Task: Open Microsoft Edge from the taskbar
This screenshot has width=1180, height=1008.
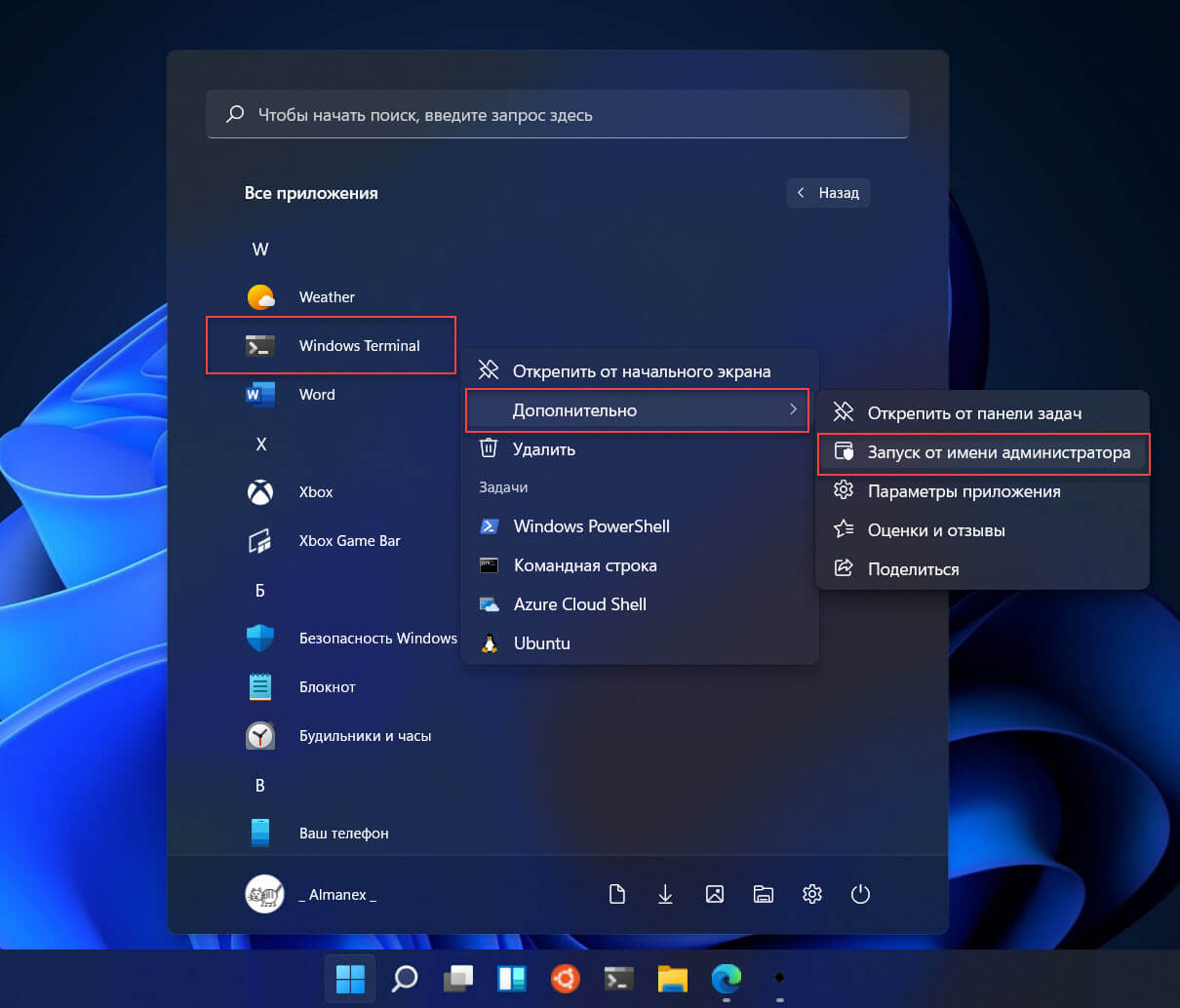Action: (727, 978)
